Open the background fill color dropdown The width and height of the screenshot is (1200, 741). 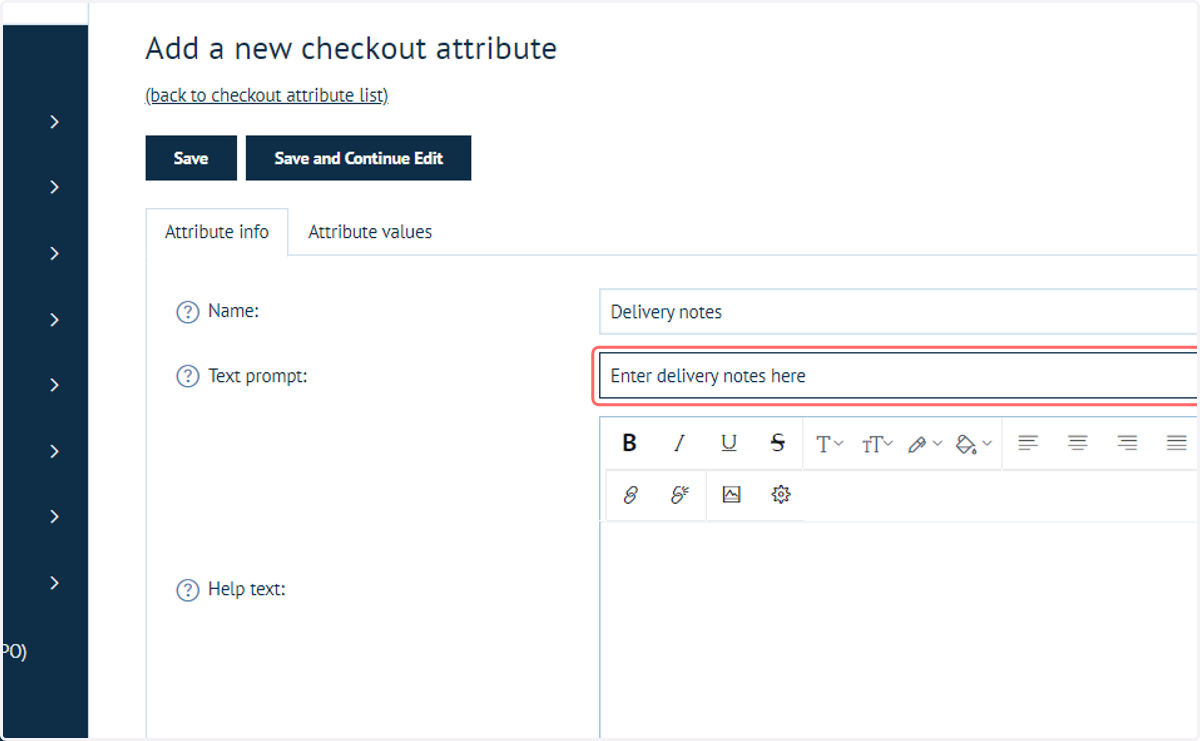[x=973, y=444]
